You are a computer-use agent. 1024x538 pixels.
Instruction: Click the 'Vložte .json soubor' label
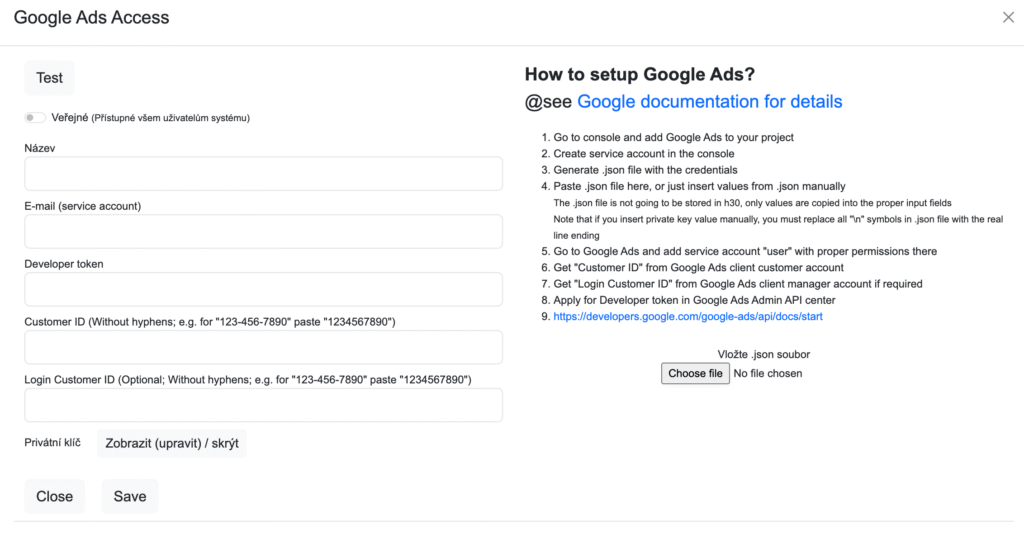click(763, 354)
